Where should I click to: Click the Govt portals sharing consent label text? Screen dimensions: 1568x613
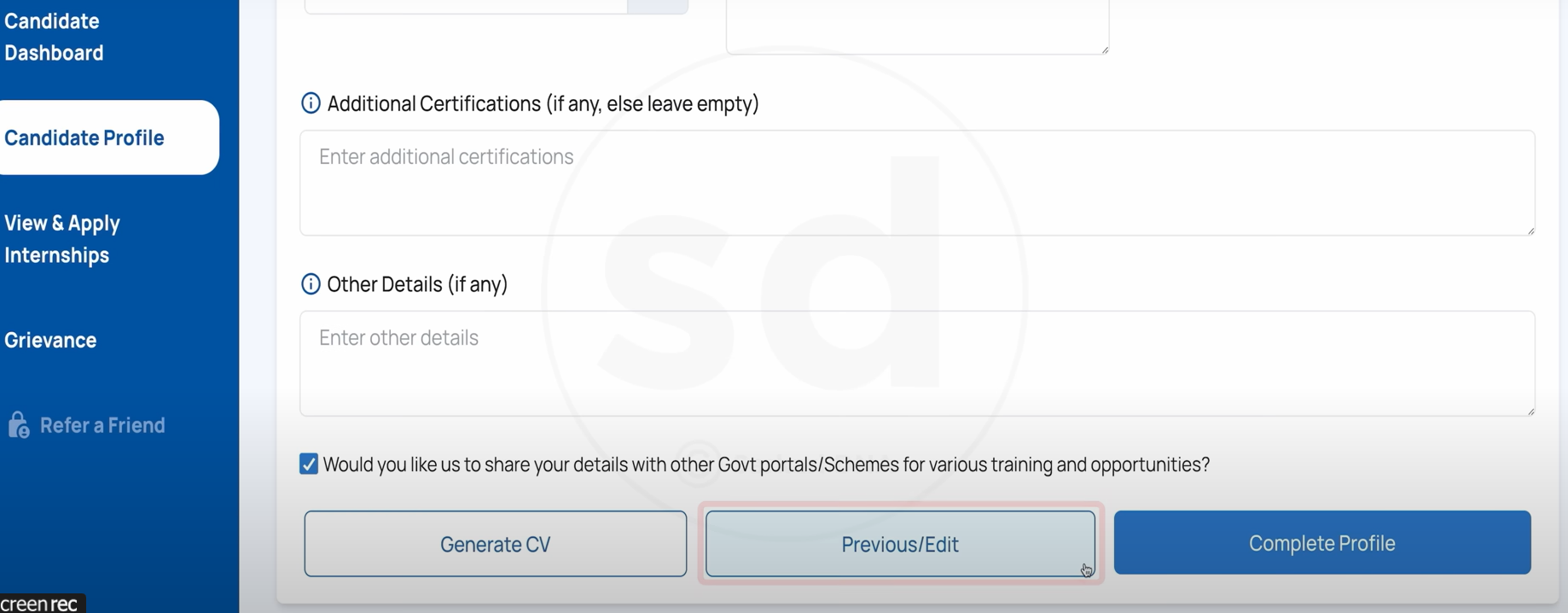(765, 464)
